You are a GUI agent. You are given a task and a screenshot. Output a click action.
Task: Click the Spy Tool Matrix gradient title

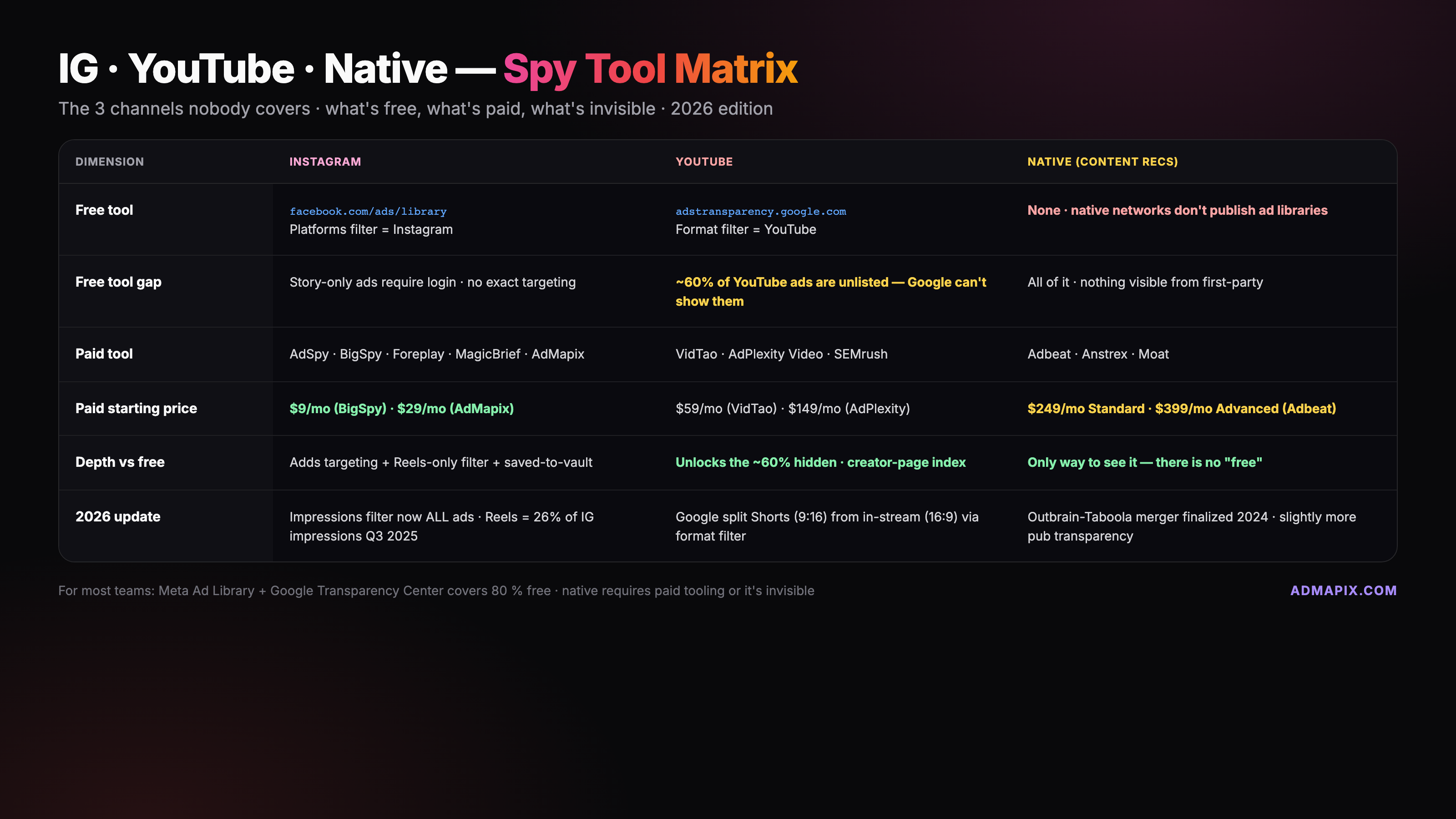click(x=650, y=69)
